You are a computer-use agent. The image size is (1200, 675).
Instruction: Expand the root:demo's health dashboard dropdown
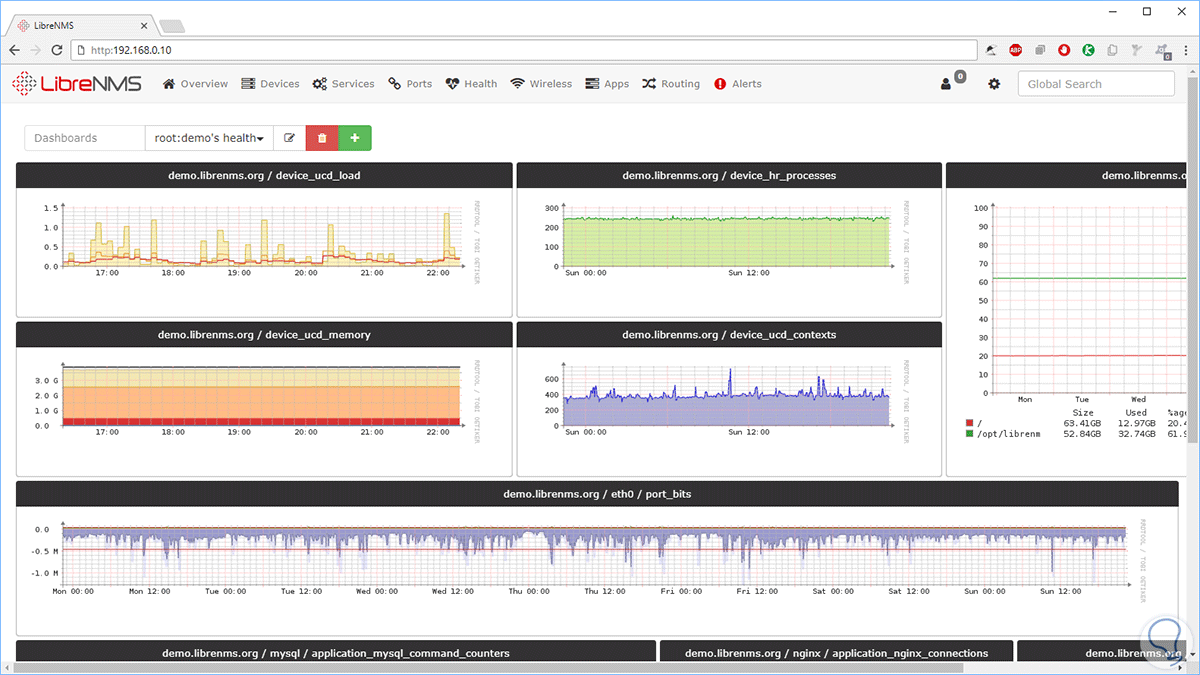click(x=209, y=138)
